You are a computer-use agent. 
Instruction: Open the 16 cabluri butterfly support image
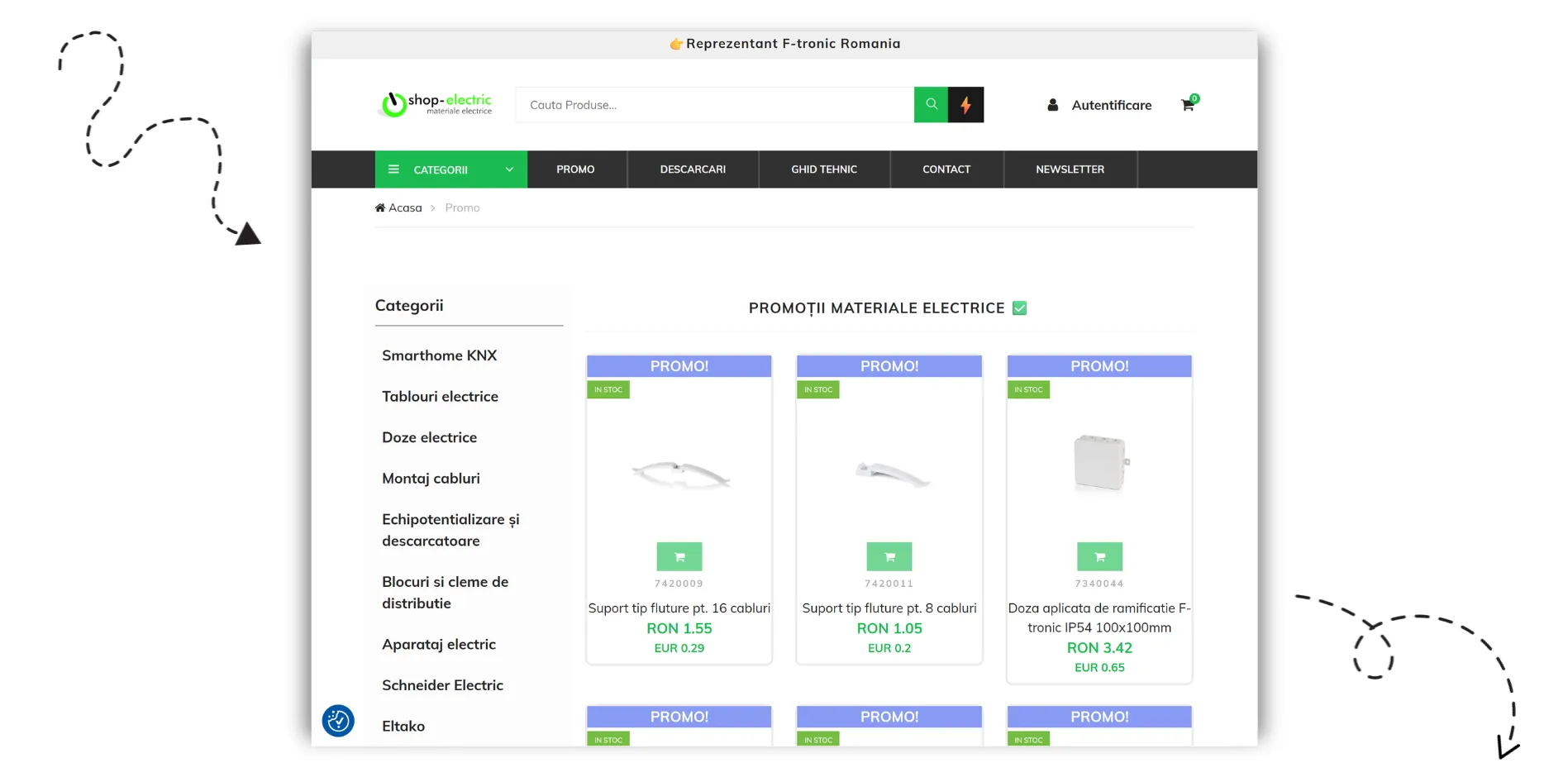[x=679, y=474]
